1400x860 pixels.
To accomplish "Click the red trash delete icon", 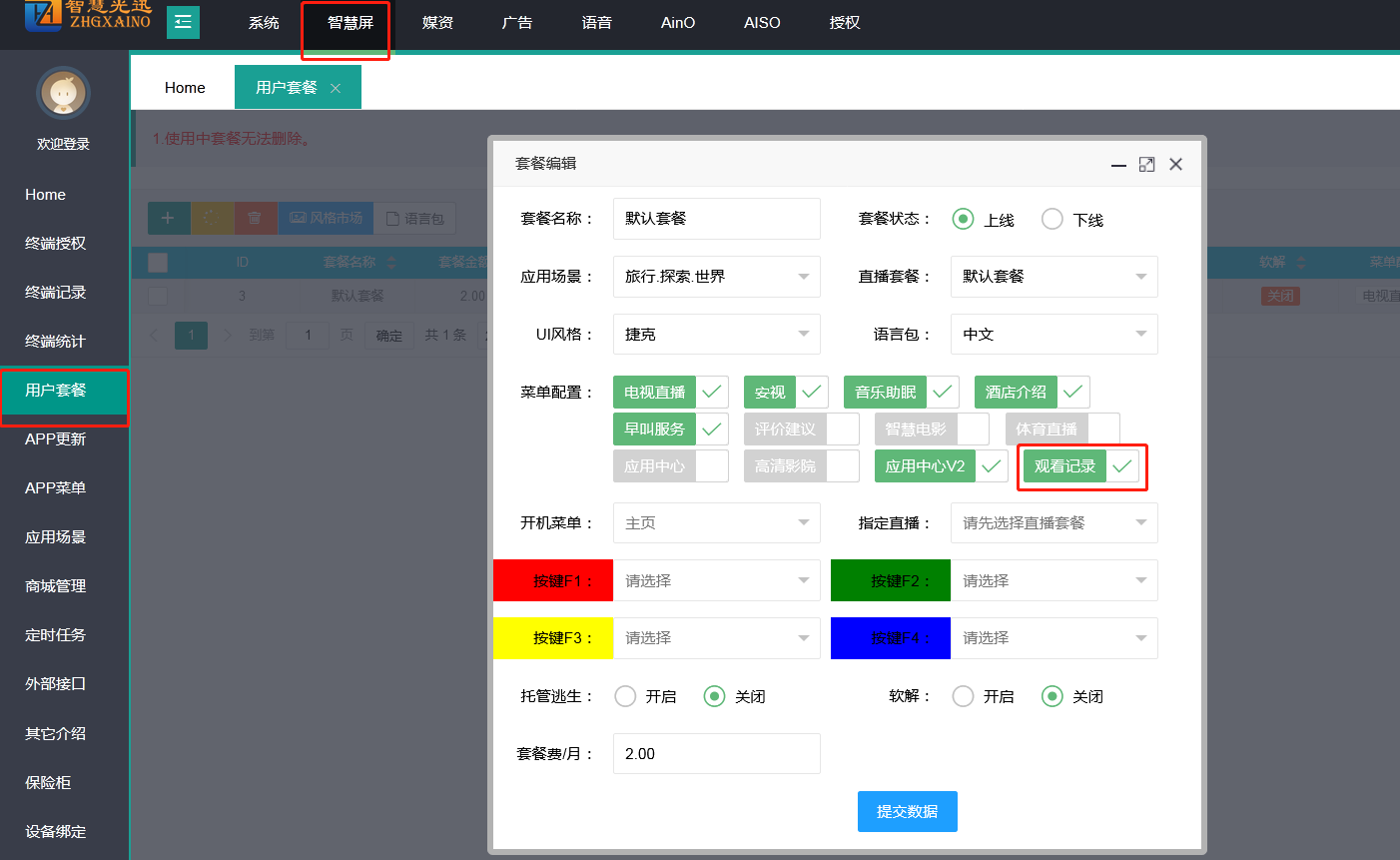I will [x=255, y=218].
